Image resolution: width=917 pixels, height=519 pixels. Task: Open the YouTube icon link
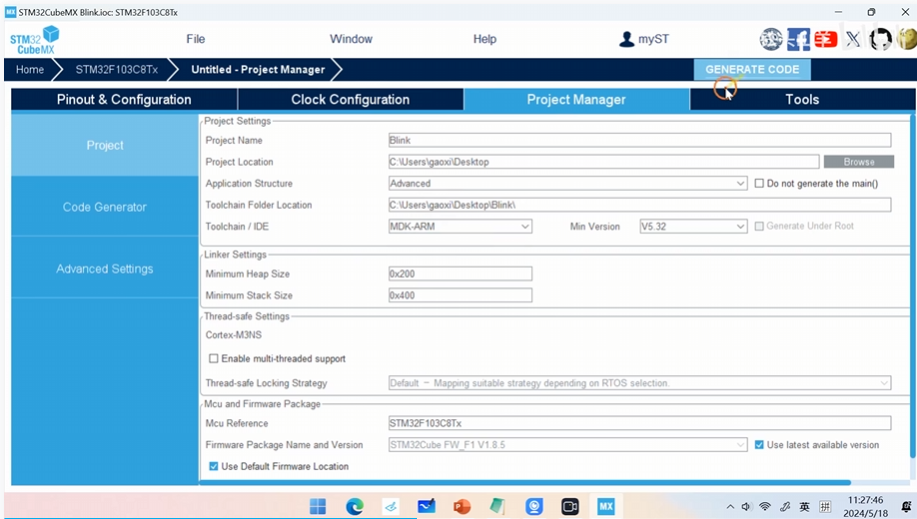pyautogui.click(x=826, y=39)
